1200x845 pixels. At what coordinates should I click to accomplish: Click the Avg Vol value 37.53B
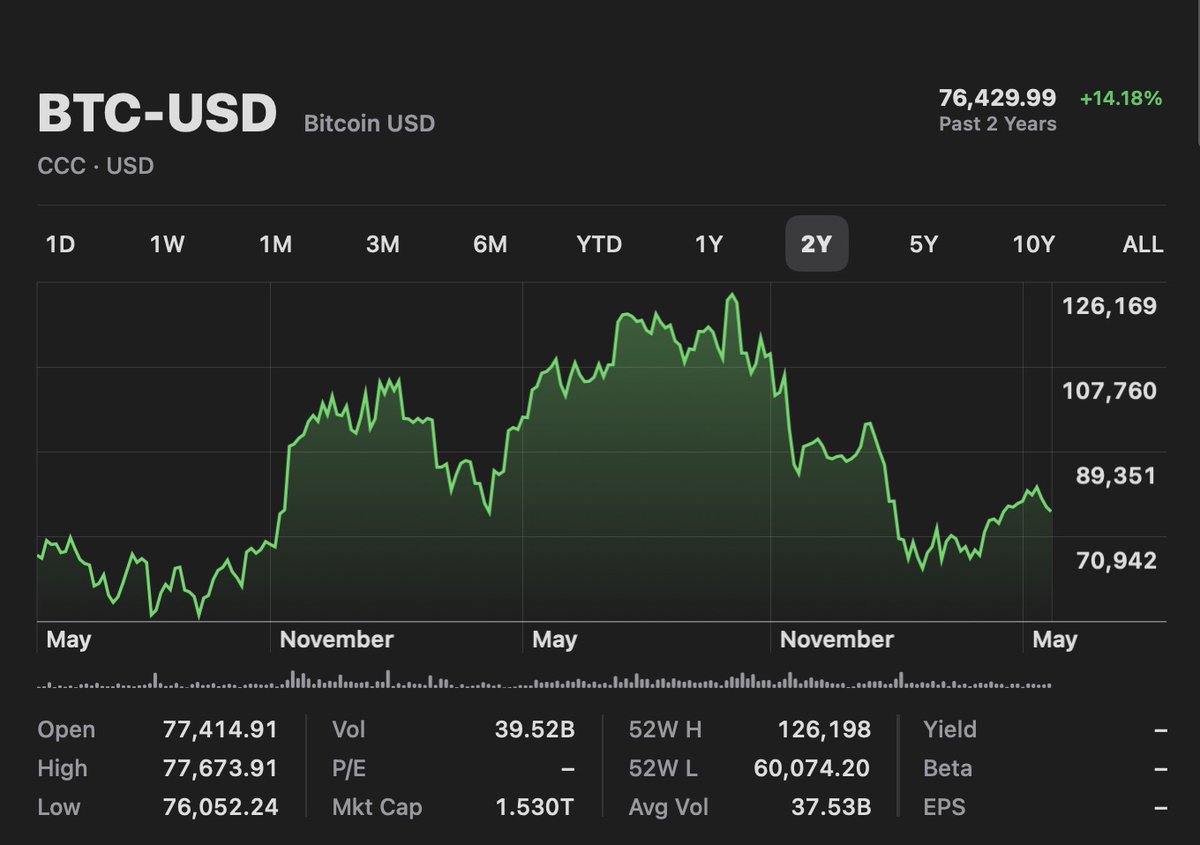829,807
